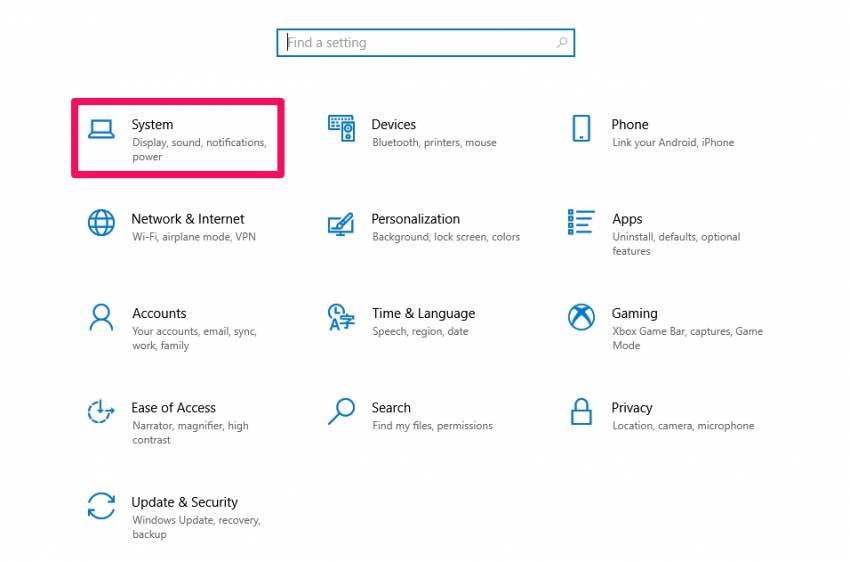Image resolution: width=850 pixels, height=562 pixels.
Task: Open the Ease of Access icon
Action: click(101, 411)
